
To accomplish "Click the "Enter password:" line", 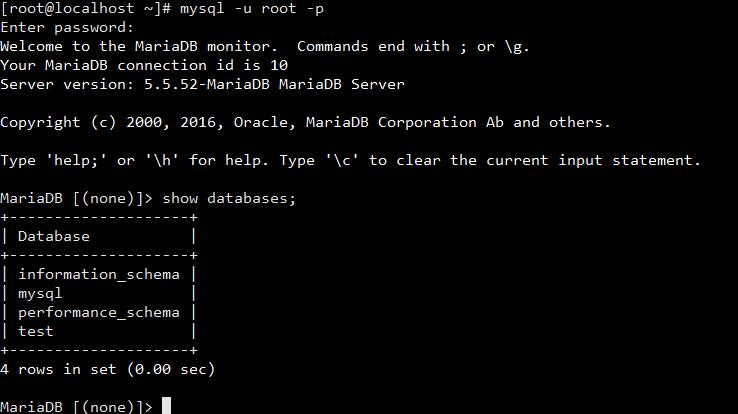I will point(67,27).
